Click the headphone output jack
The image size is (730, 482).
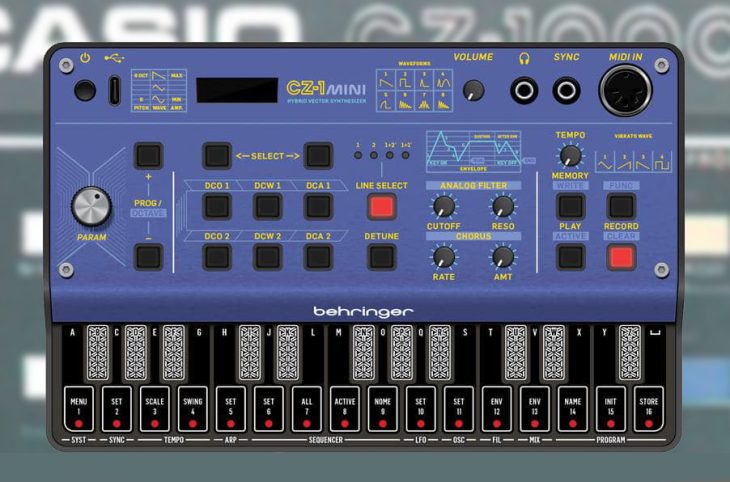[x=524, y=90]
